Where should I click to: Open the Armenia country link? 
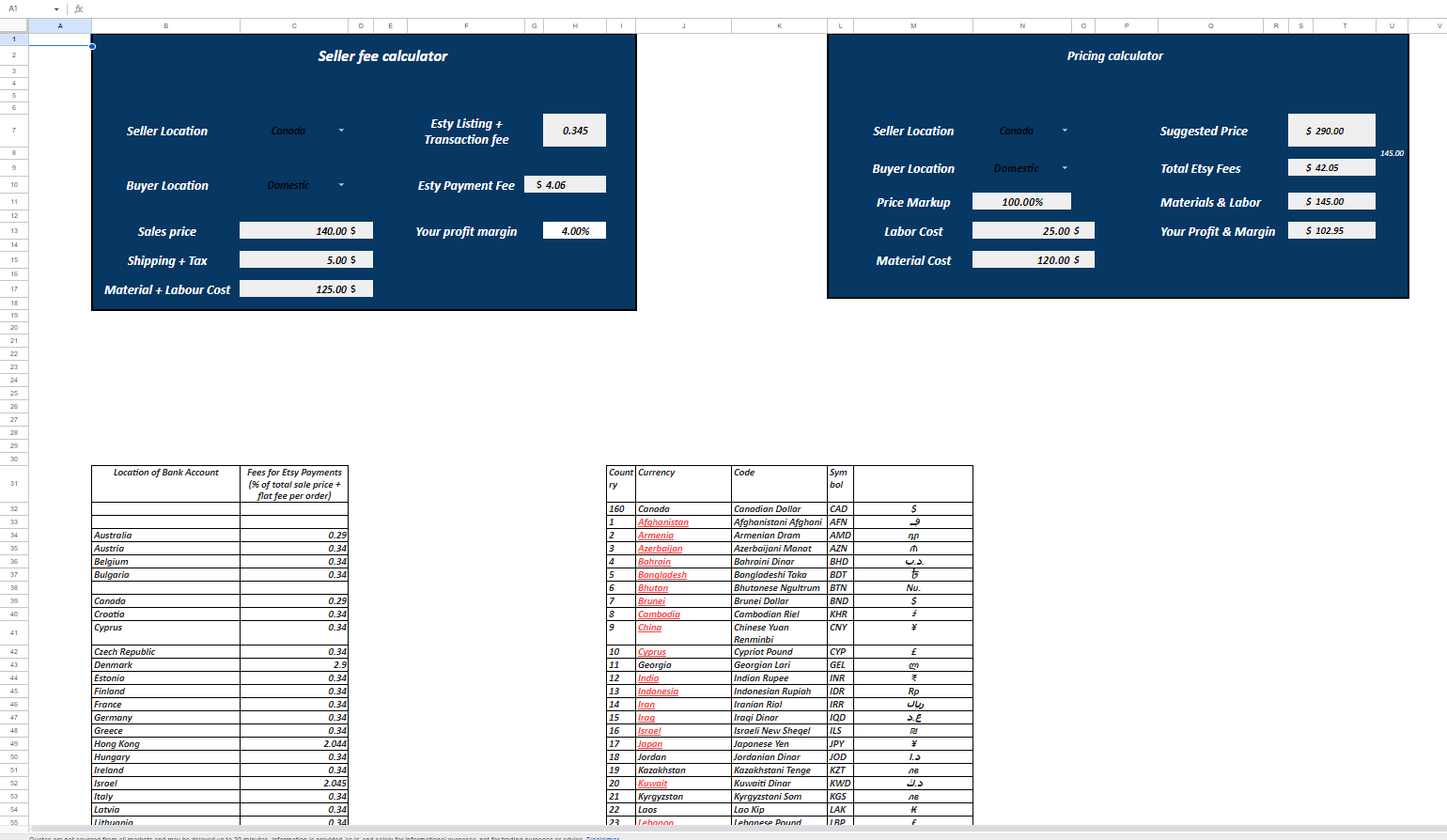[656, 536]
